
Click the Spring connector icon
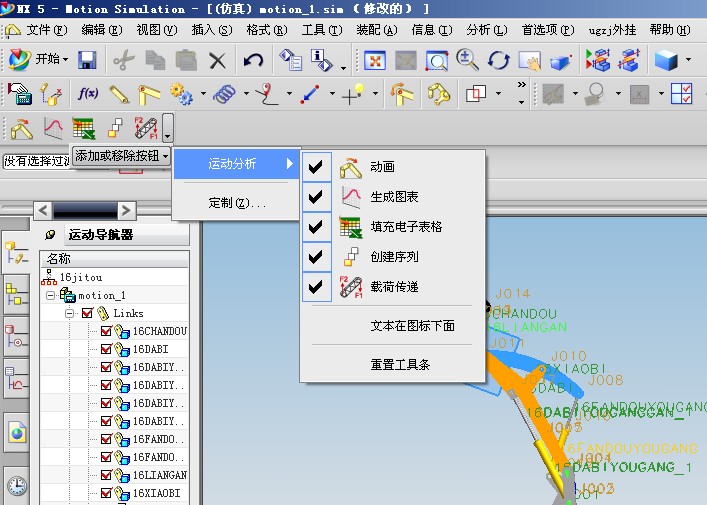(225, 94)
